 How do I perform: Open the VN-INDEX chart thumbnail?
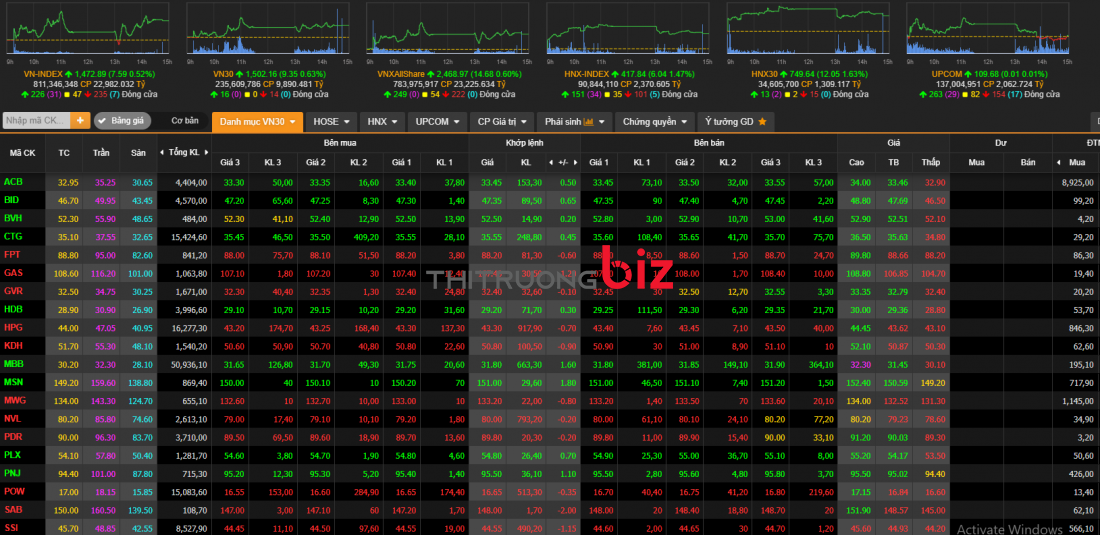pyautogui.click(x=88, y=28)
